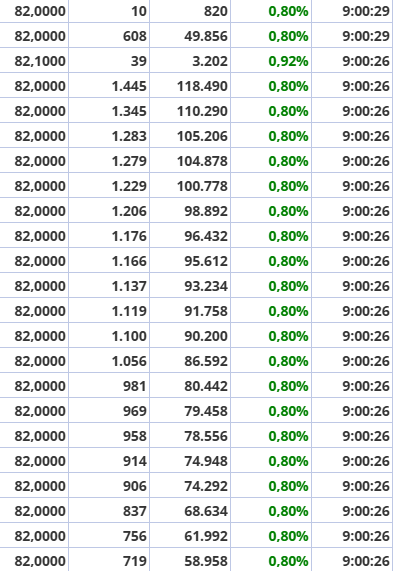The width and height of the screenshot is (395, 576).
Task: Click the amount 49.856 cell
Action: (x=190, y=36)
